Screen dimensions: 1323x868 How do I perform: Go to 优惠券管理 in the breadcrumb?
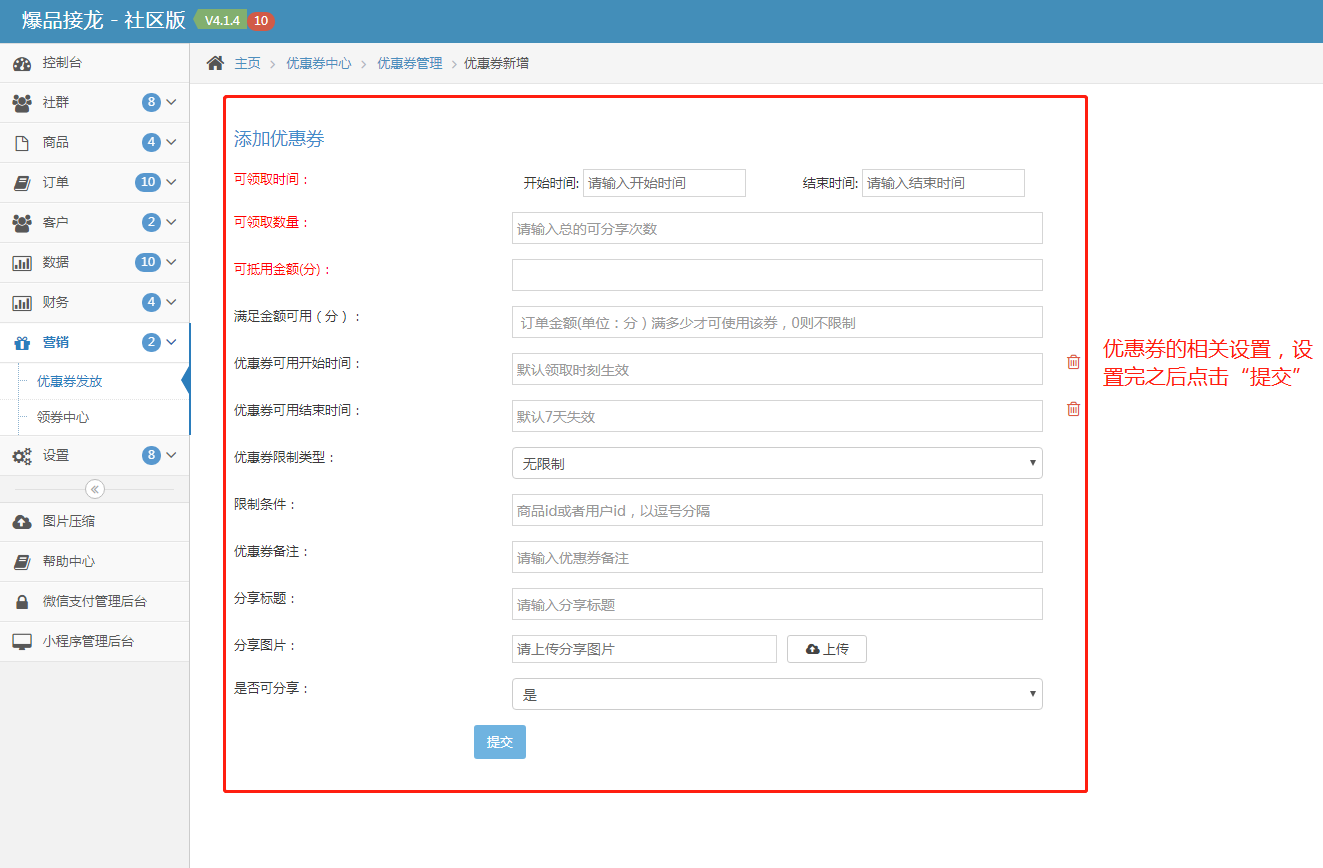[x=409, y=63]
